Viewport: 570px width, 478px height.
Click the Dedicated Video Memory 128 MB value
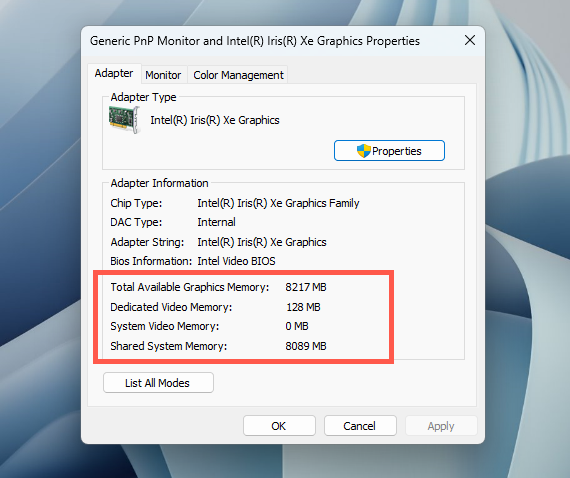(x=303, y=307)
